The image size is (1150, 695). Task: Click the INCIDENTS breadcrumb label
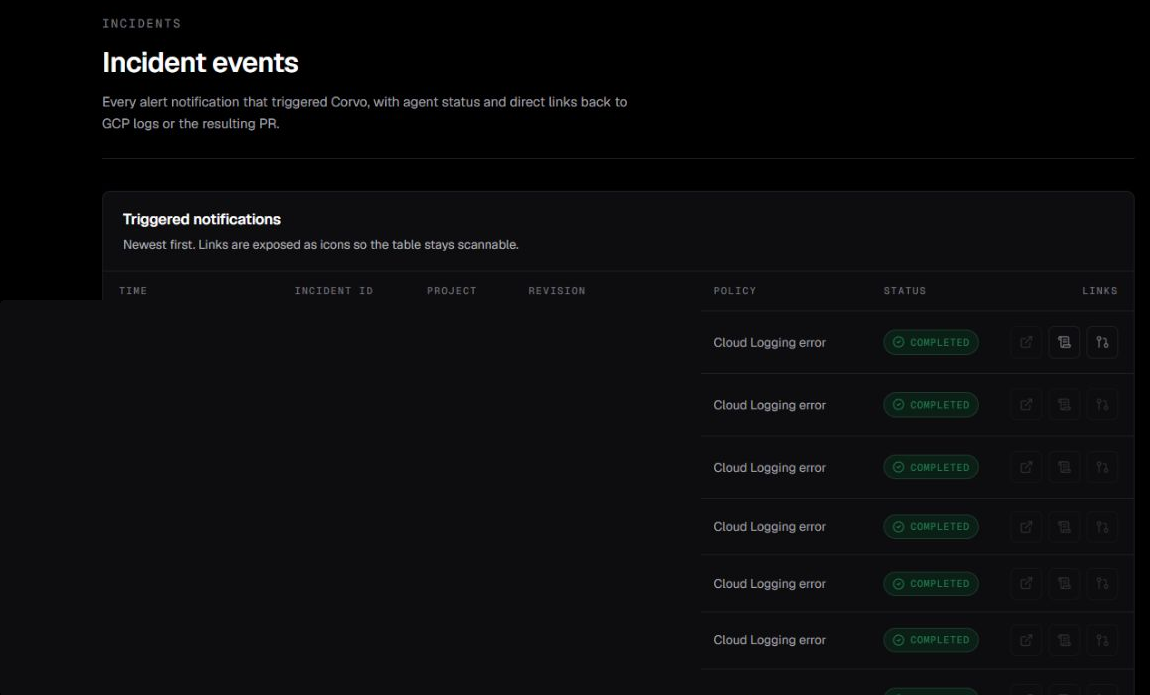point(142,23)
